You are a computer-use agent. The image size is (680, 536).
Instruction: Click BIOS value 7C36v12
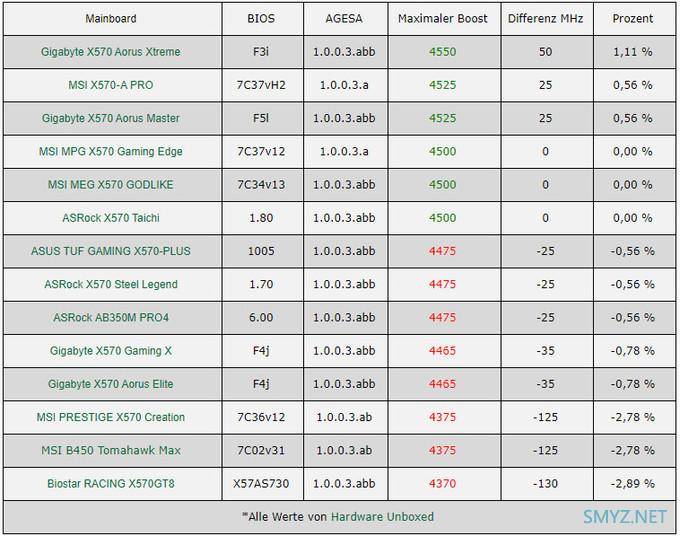pos(261,417)
